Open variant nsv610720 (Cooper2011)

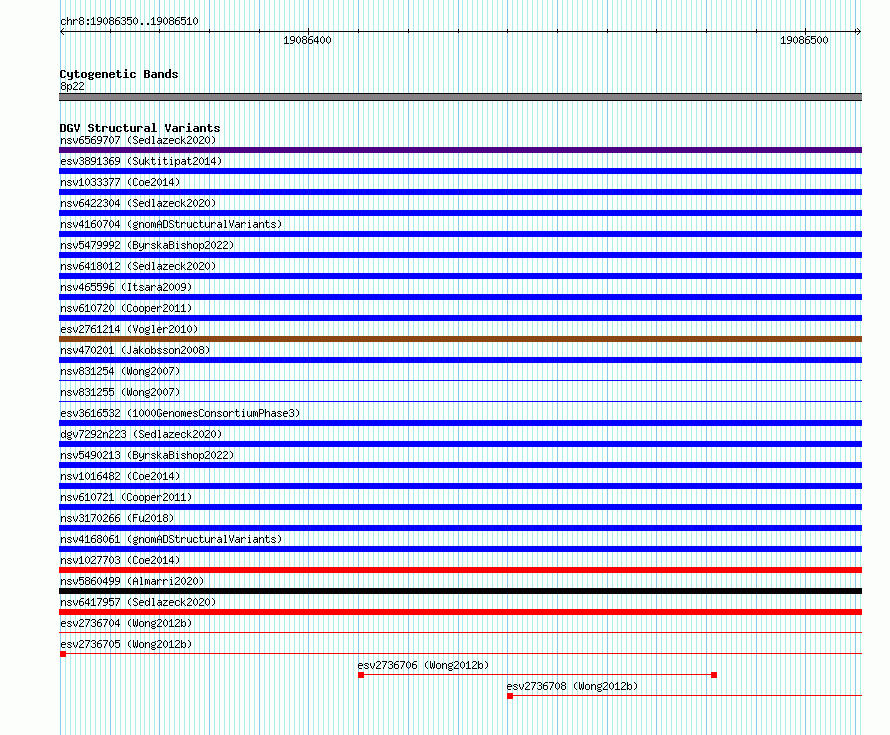pos(126,308)
